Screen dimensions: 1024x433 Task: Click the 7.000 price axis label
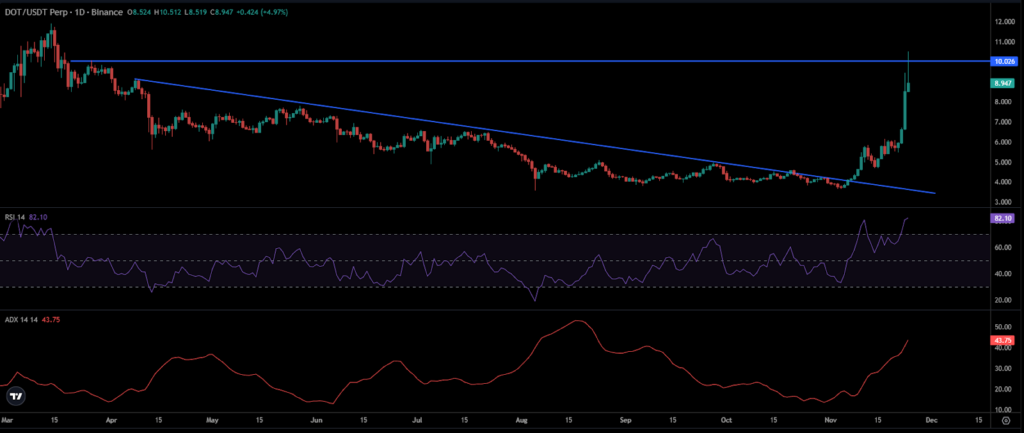click(1002, 122)
